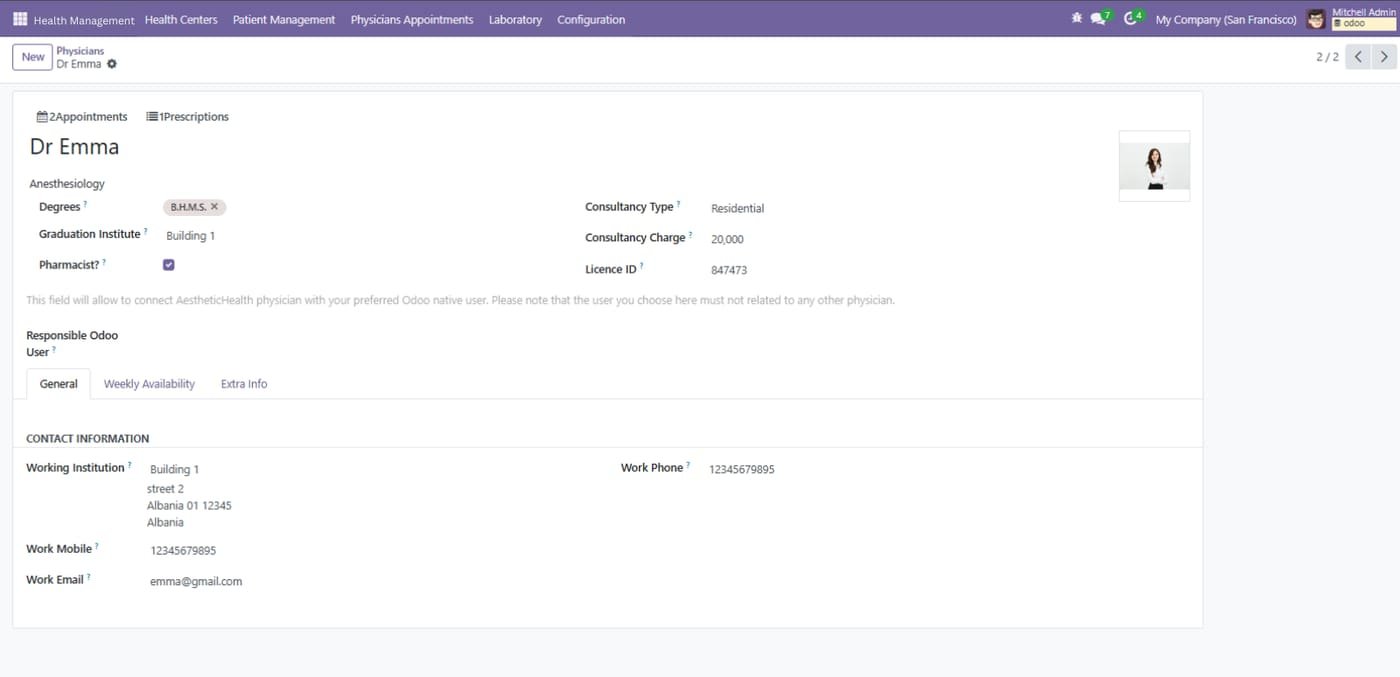Screen dimensions: 1400x677
Task: Show help tooltip for Working Institution
Action: pos(129,465)
